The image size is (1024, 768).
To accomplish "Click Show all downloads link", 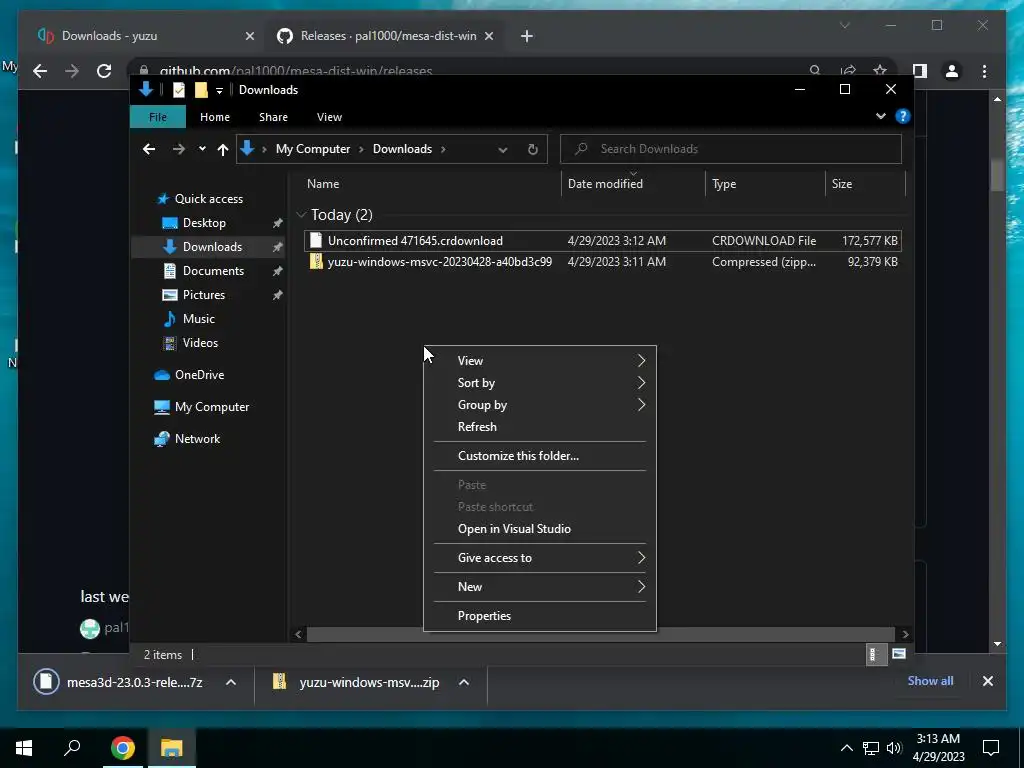I will coord(930,680).
